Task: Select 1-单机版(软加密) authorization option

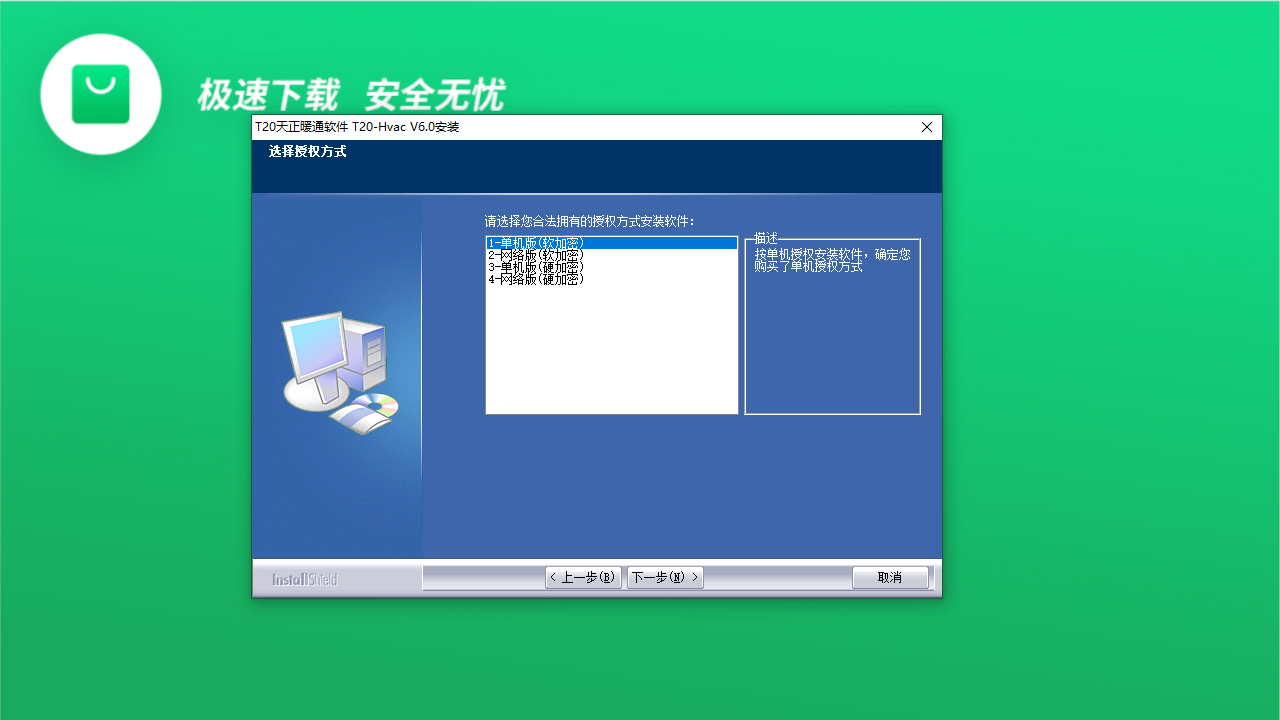Action: pyautogui.click(x=536, y=243)
